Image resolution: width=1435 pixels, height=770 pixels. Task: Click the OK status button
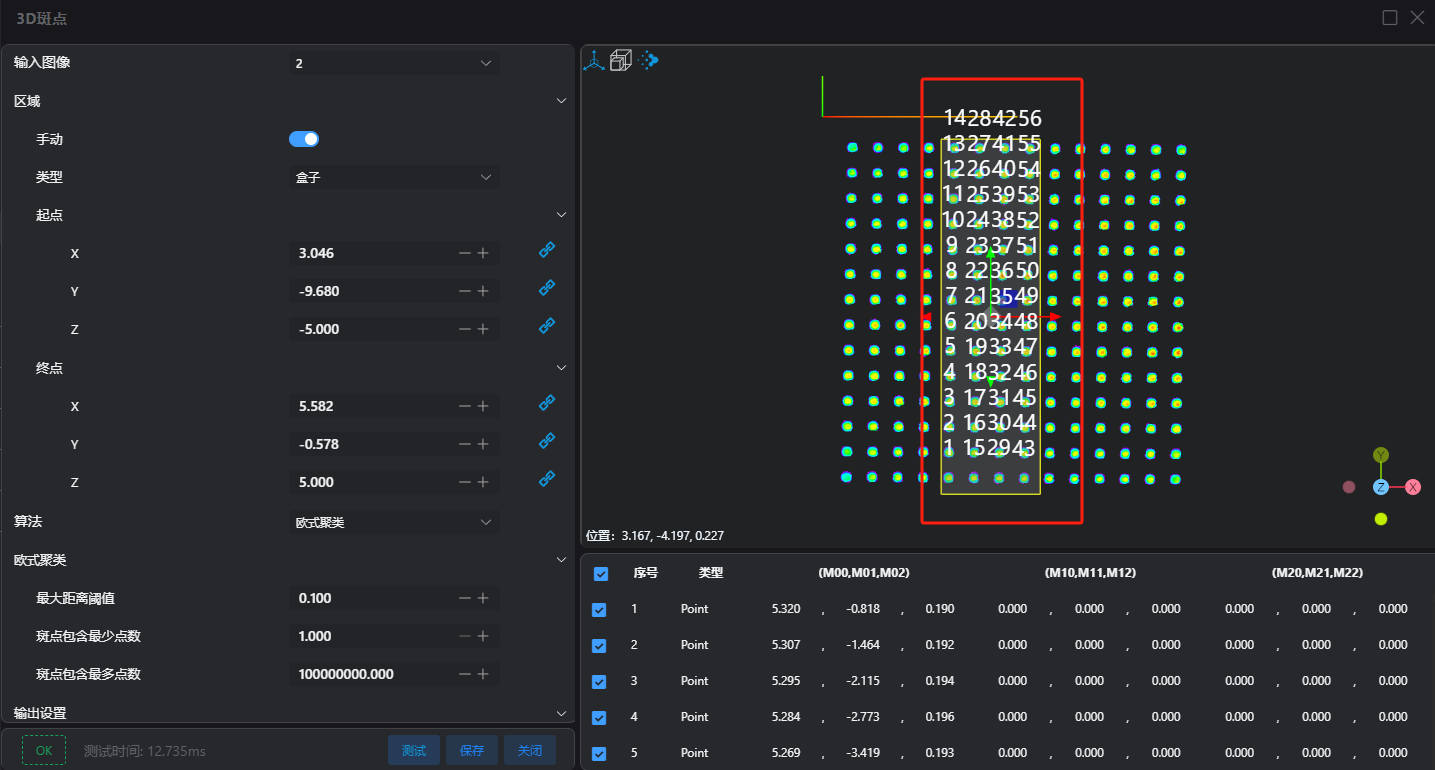click(44, 750)
